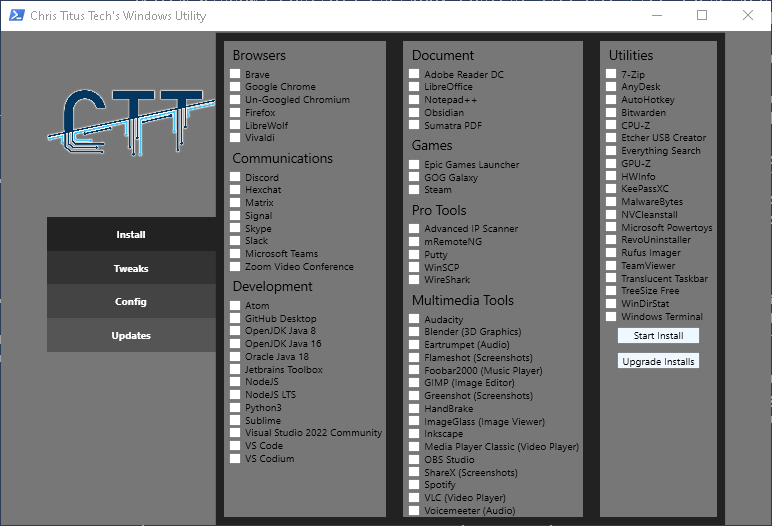Viewport: 772px width, 526px height.
Task: Maximize the Windows Utility window
Action: tap(702, 16)
